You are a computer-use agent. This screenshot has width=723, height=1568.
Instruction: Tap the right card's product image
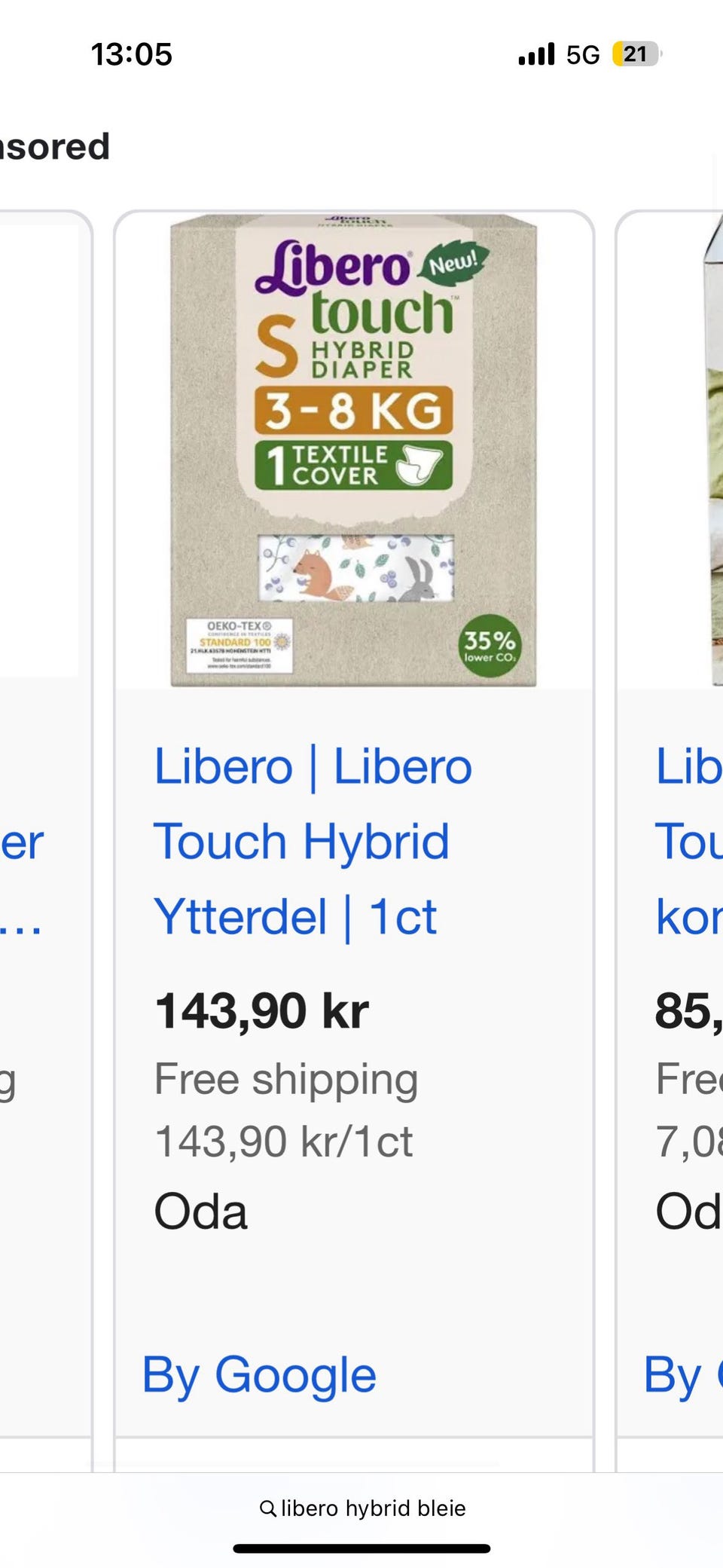coord(712,451)
